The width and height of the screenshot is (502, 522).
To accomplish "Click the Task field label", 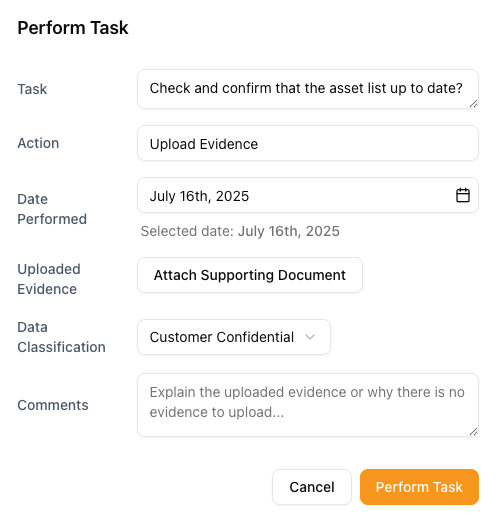I will pos(32,89).
